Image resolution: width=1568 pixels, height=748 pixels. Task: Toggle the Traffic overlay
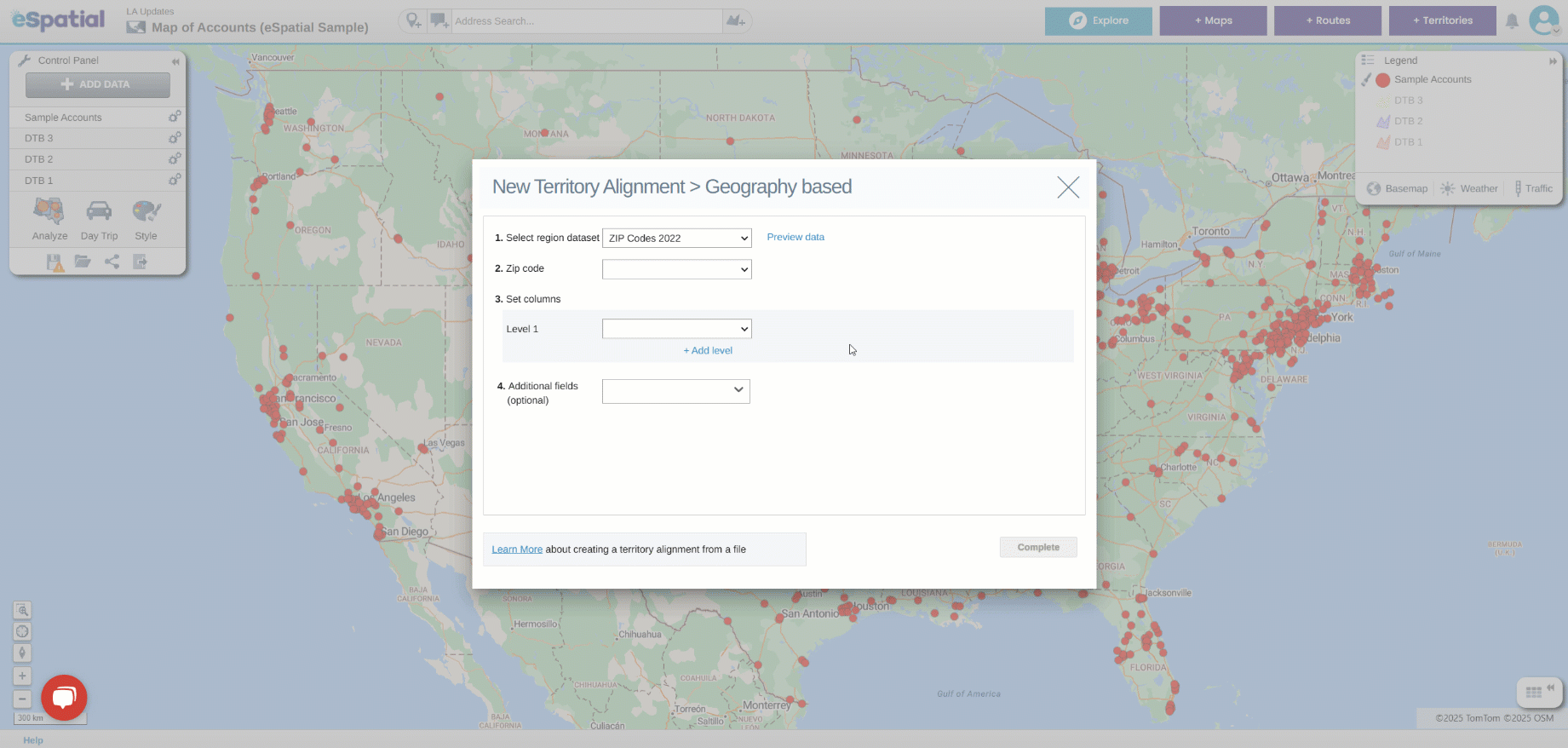pos(1533,188)
